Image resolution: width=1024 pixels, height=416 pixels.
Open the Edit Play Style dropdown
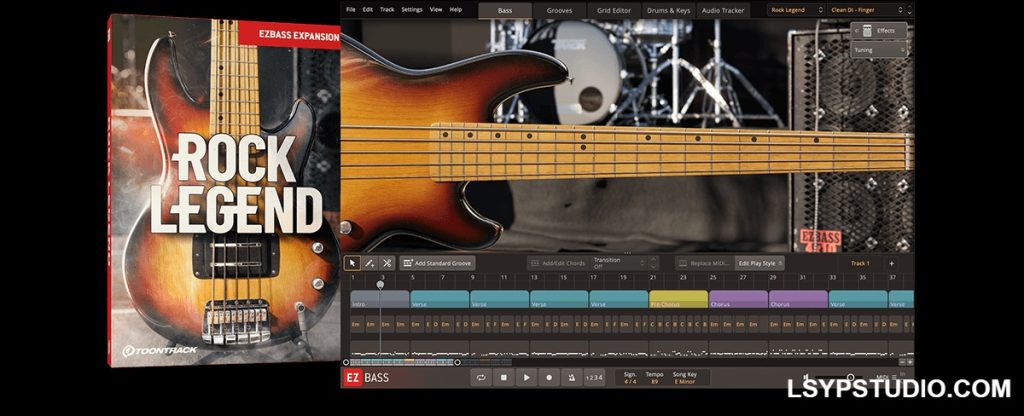(x=760, y=263)
